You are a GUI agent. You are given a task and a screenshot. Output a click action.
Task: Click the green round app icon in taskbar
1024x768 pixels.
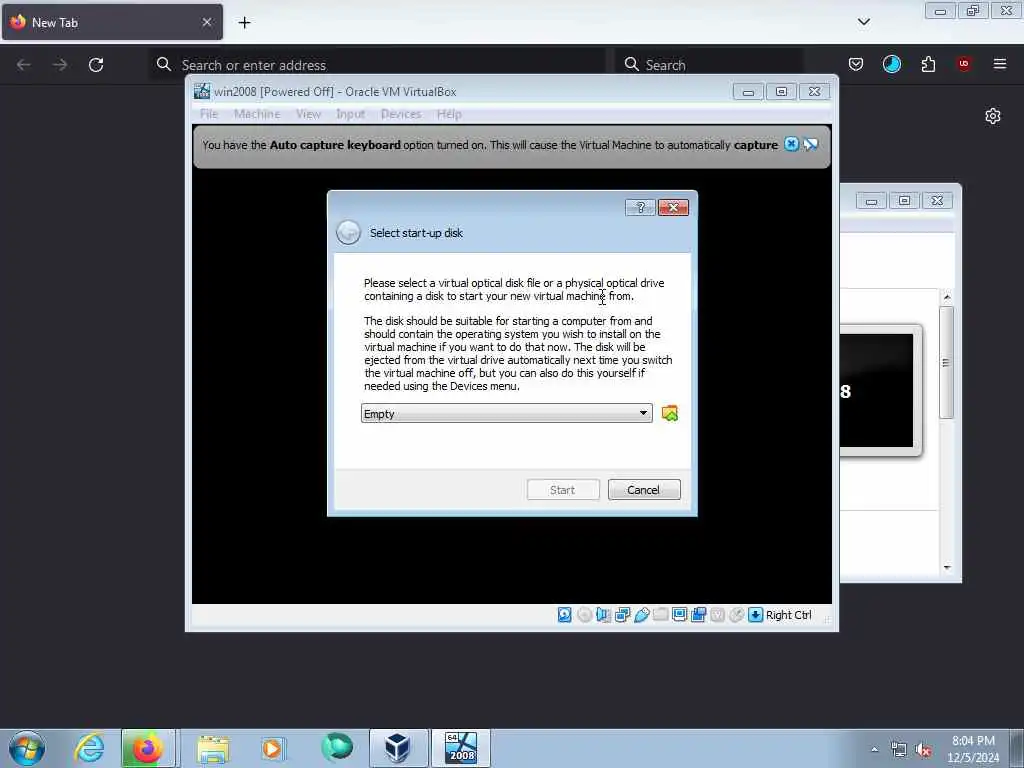pos(337,748)
